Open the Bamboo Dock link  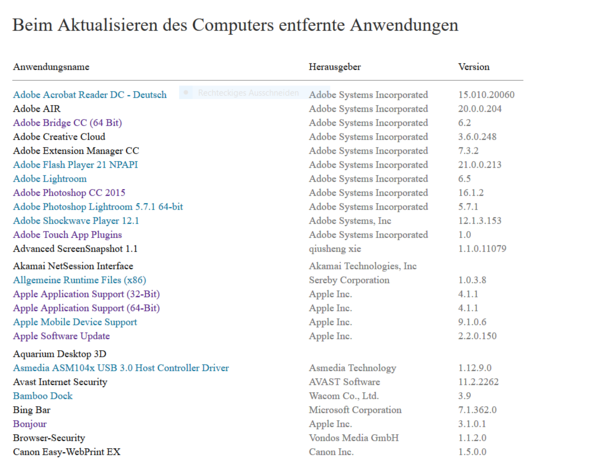(x=43, y=396)
